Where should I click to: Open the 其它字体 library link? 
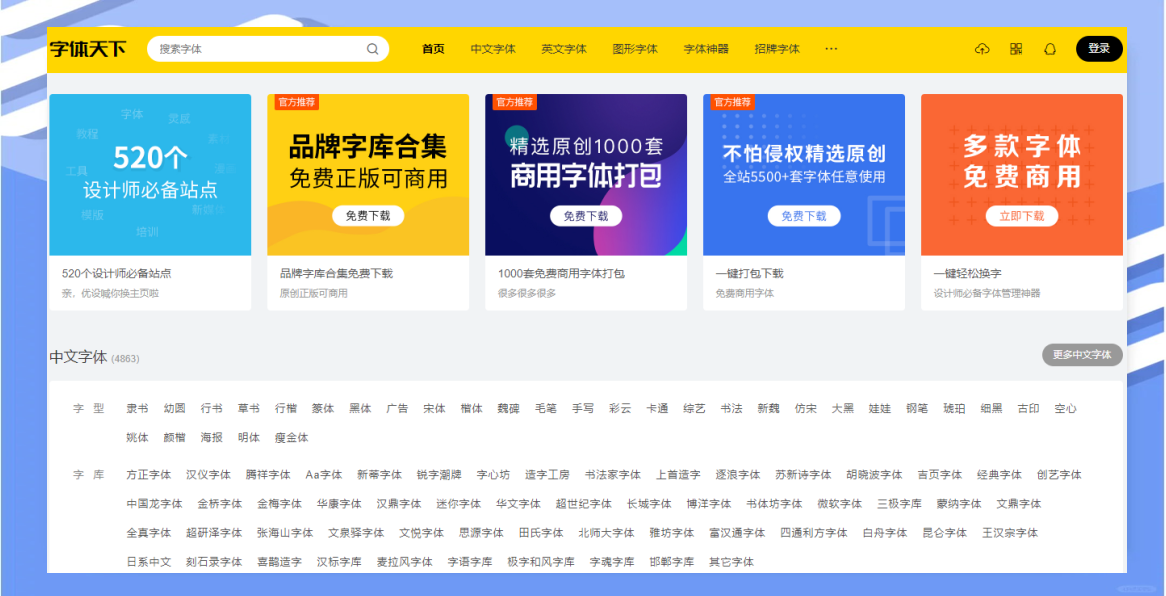(x=731, y=562)
